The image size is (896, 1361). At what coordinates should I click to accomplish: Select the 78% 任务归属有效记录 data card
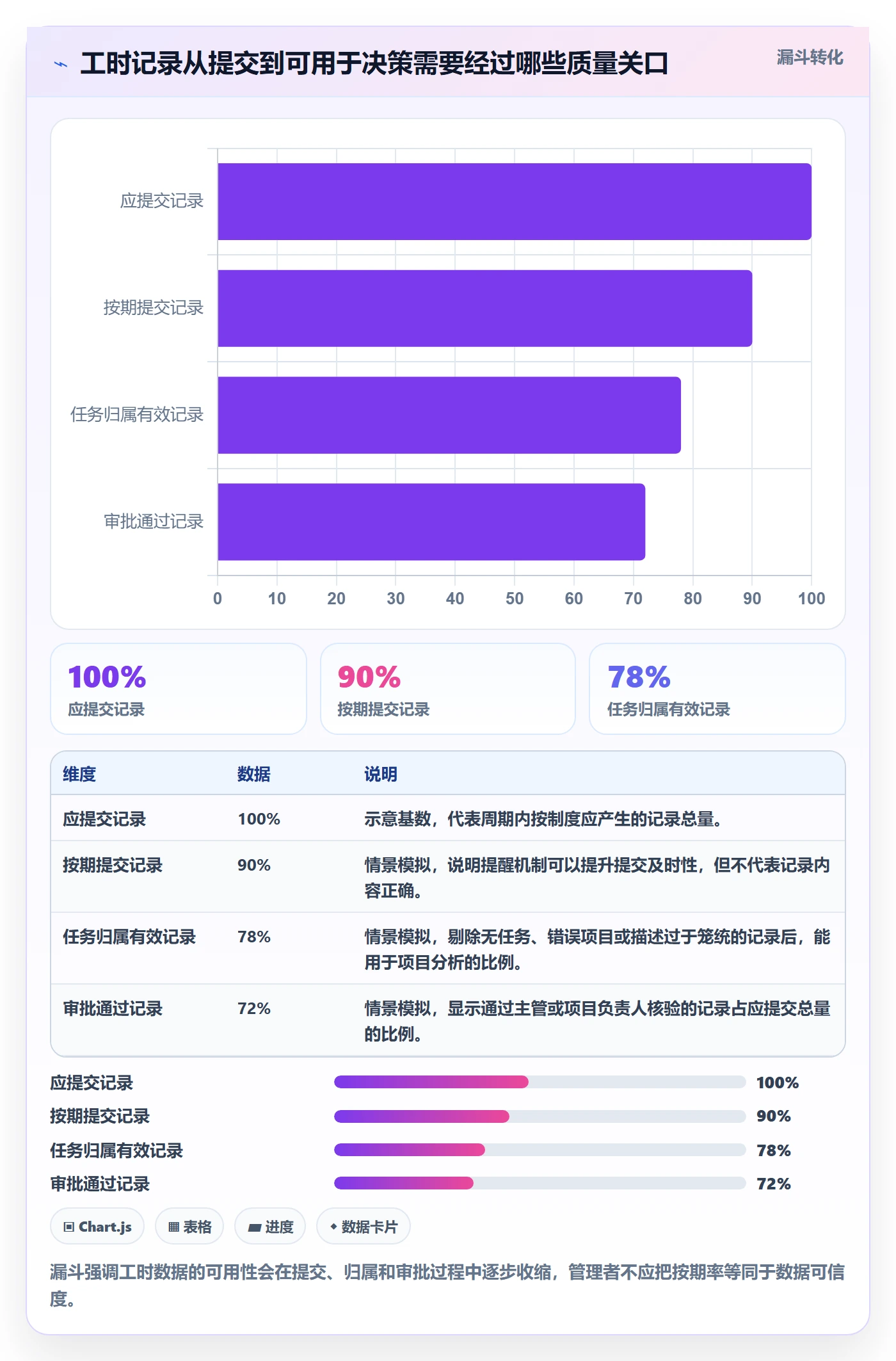coord(717,689)
